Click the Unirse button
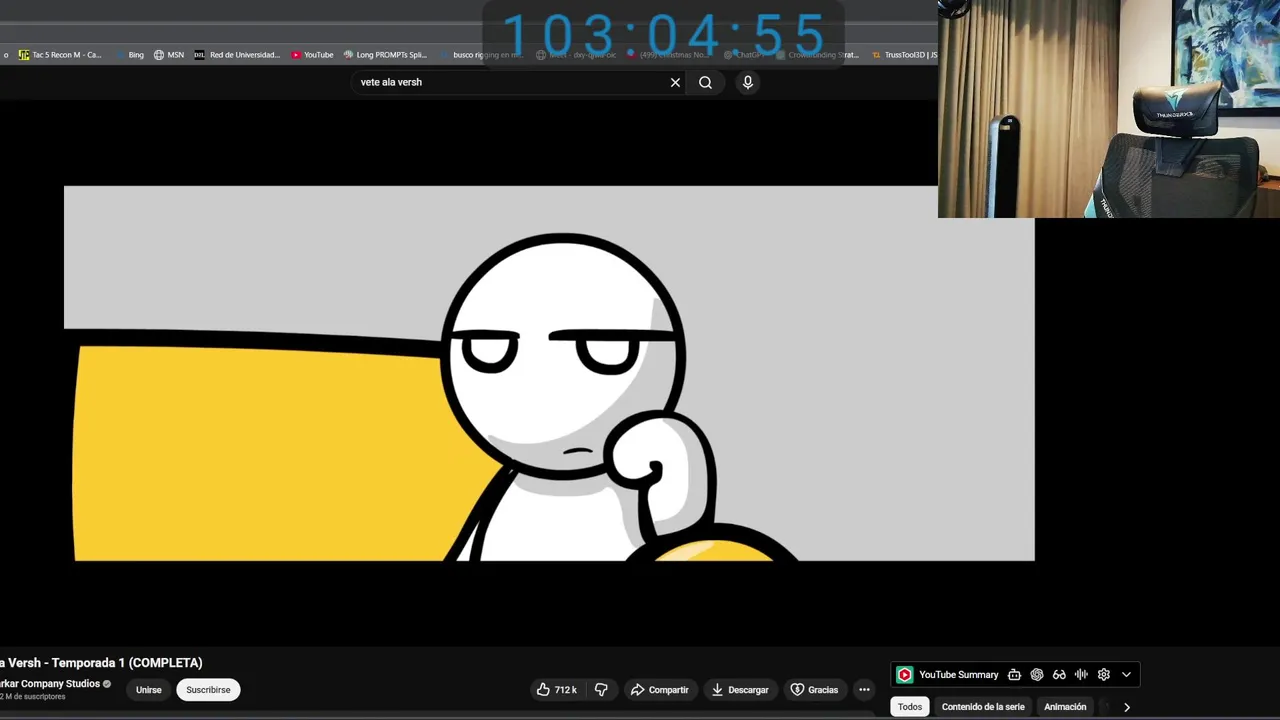Screen dimensions: 1280x720 click(x=149, y=690)
